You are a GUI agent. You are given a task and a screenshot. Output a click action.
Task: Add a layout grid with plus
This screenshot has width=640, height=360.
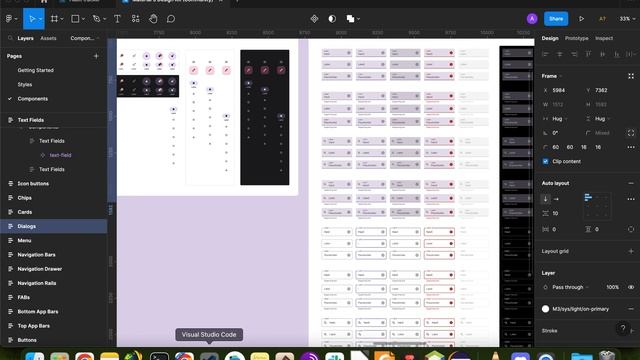tap(631, 251)
